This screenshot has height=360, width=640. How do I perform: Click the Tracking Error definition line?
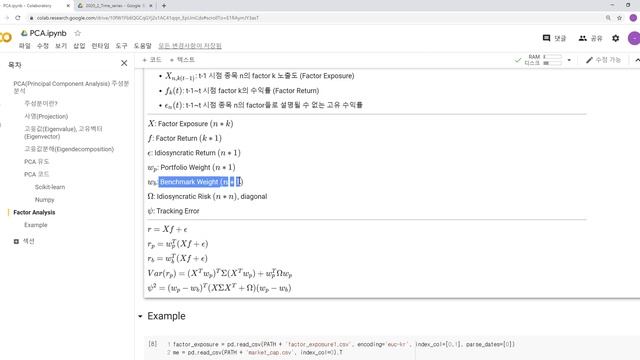click(173, 211)
